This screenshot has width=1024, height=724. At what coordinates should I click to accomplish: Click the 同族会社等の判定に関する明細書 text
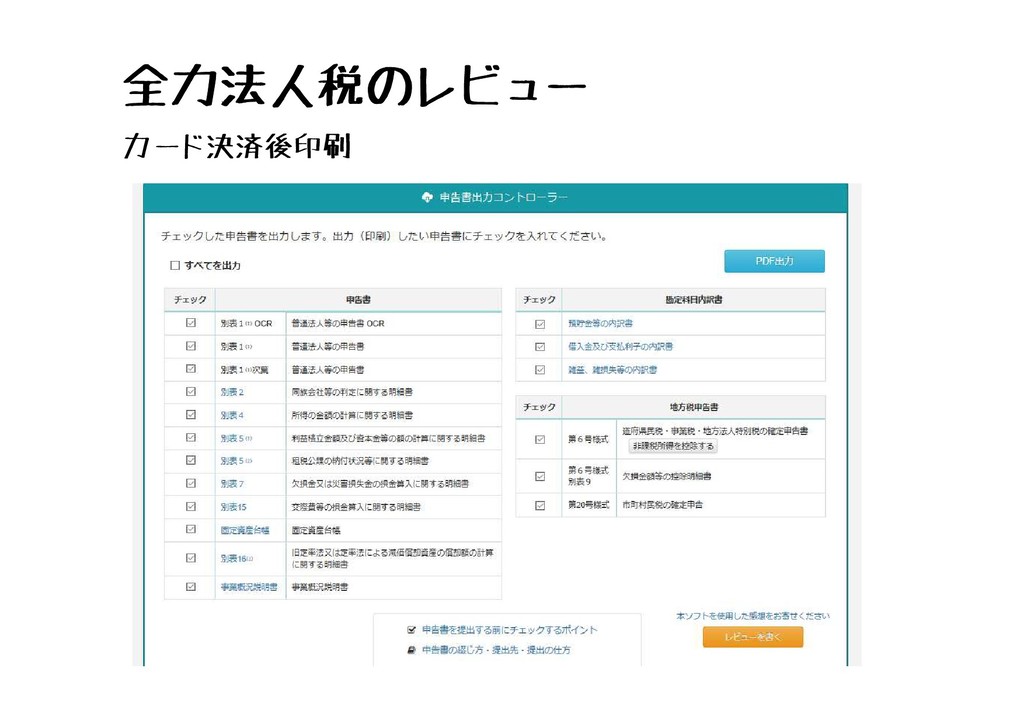(352, 392)
